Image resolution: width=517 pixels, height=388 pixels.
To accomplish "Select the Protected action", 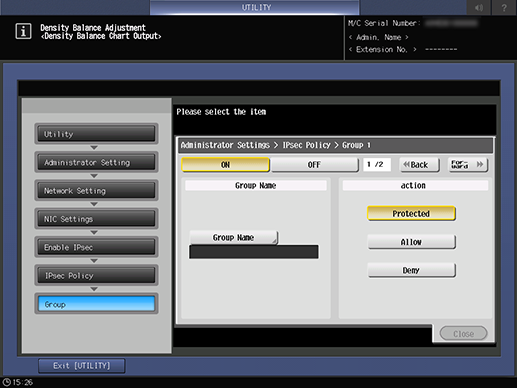I will [x=411, y=214].
